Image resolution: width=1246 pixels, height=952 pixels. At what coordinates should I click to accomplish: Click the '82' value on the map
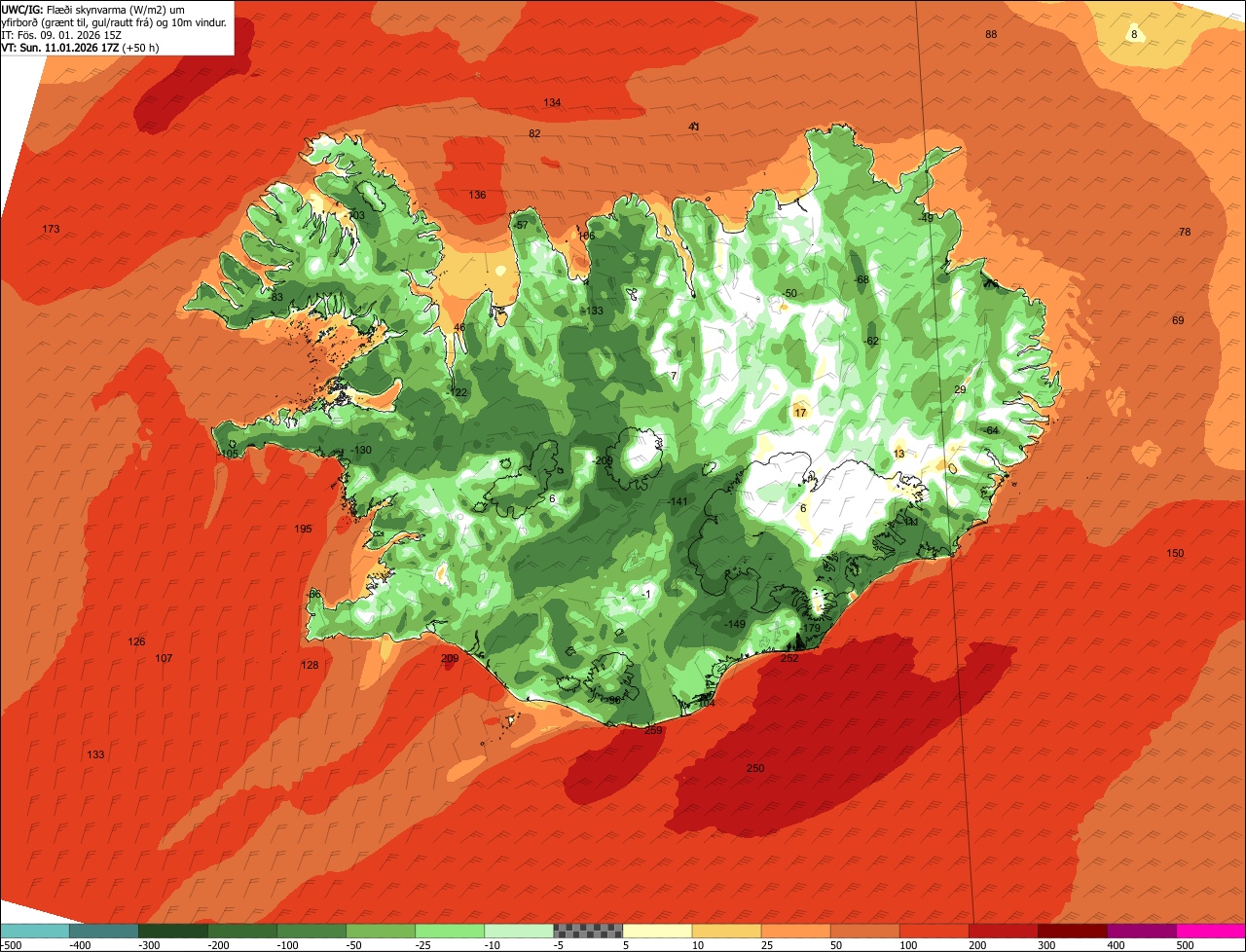coord(534,133)
